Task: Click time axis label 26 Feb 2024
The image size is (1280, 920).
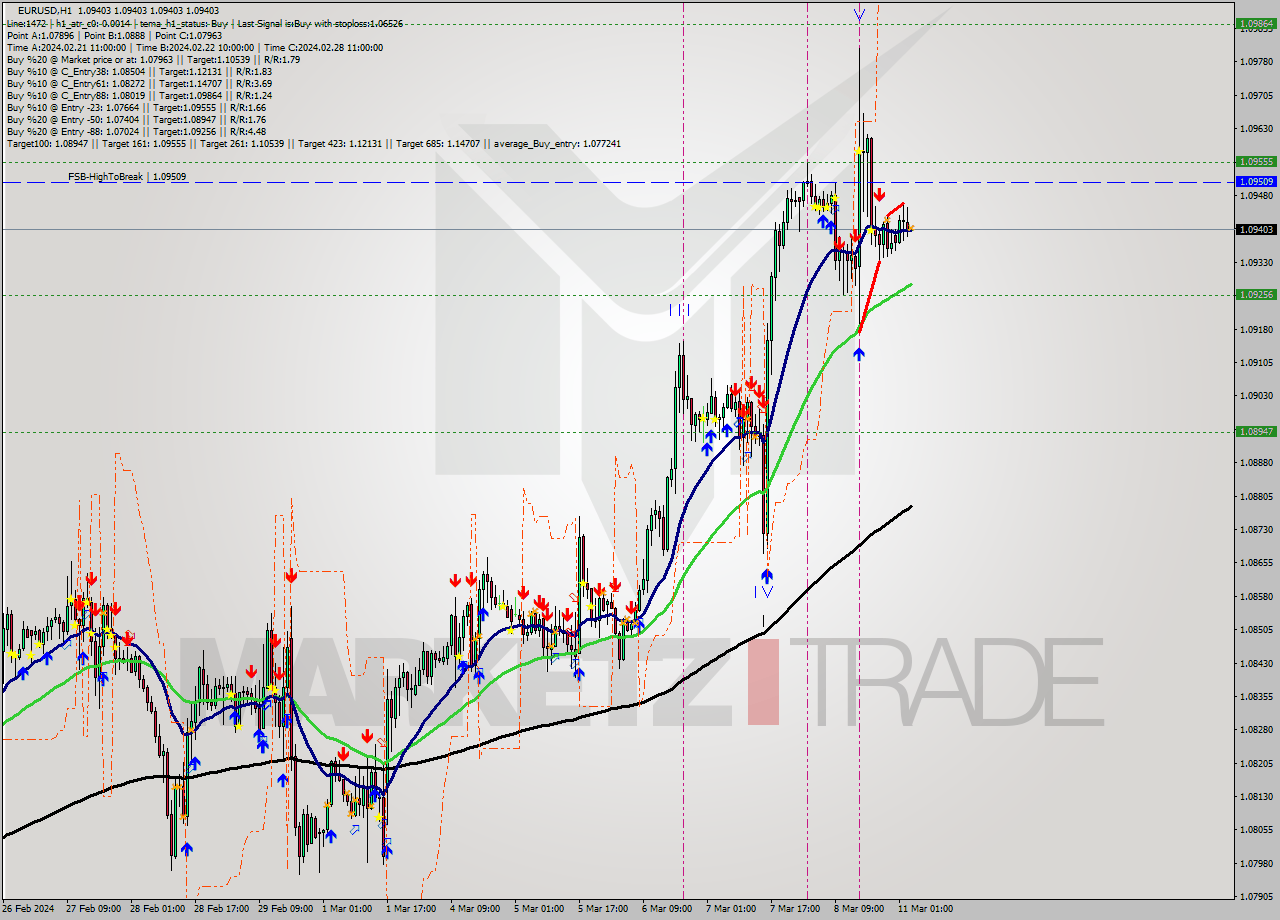Action: click(28, 909)
